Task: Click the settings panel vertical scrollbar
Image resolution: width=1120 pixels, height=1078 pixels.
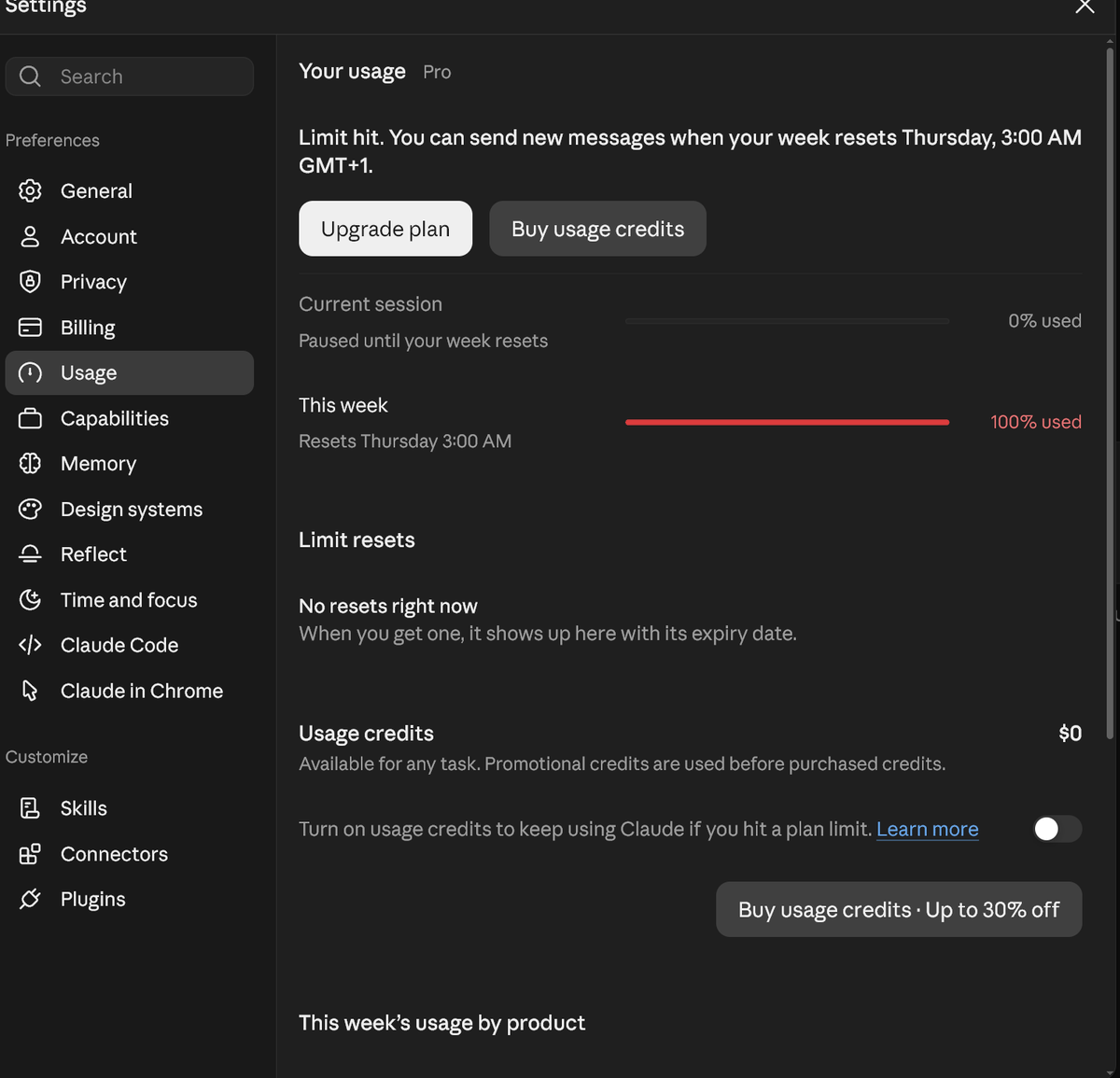Action: (1111, 392)
